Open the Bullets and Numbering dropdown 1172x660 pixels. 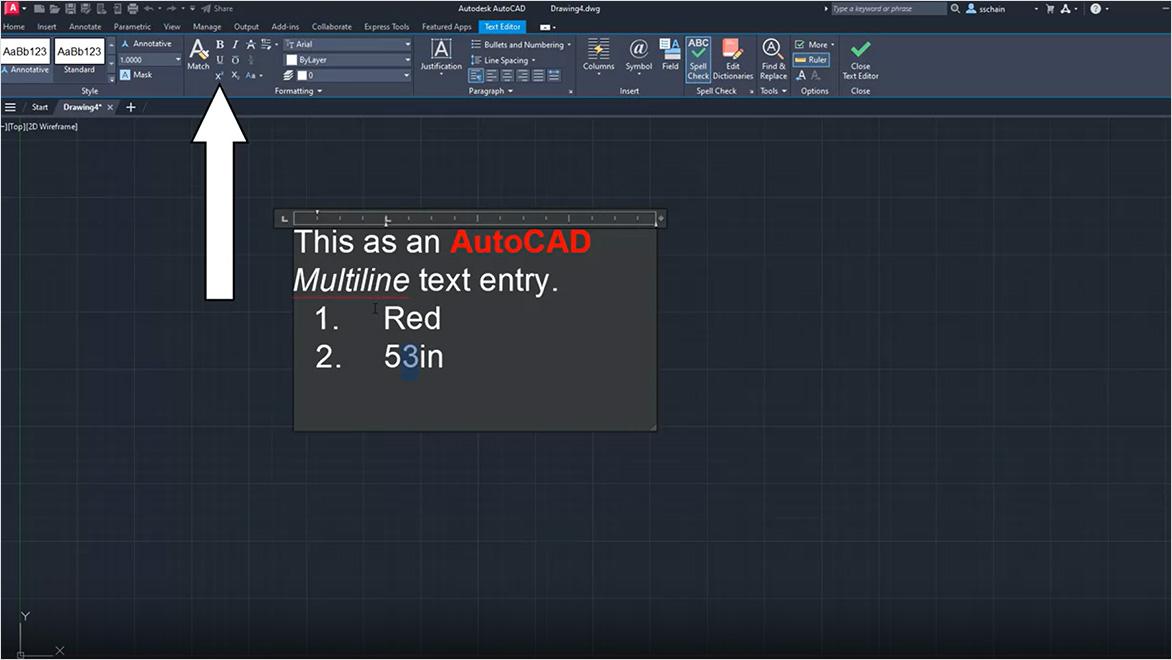pos(520,44)
